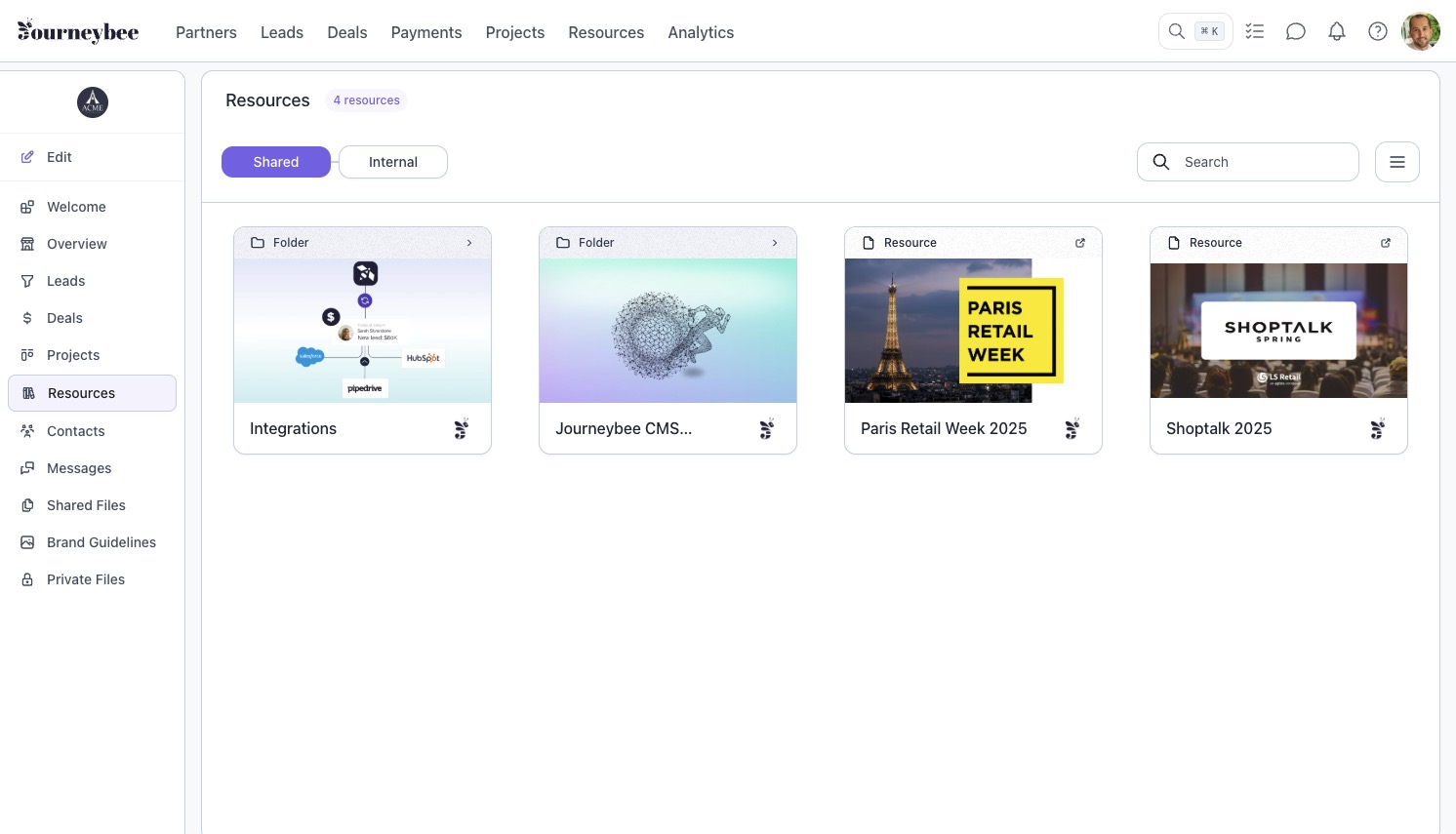The width and height of the screenshot is (1456, 834).
Task: Open the global search icon
Action: pyautogui.click(x=1177, y=31)
